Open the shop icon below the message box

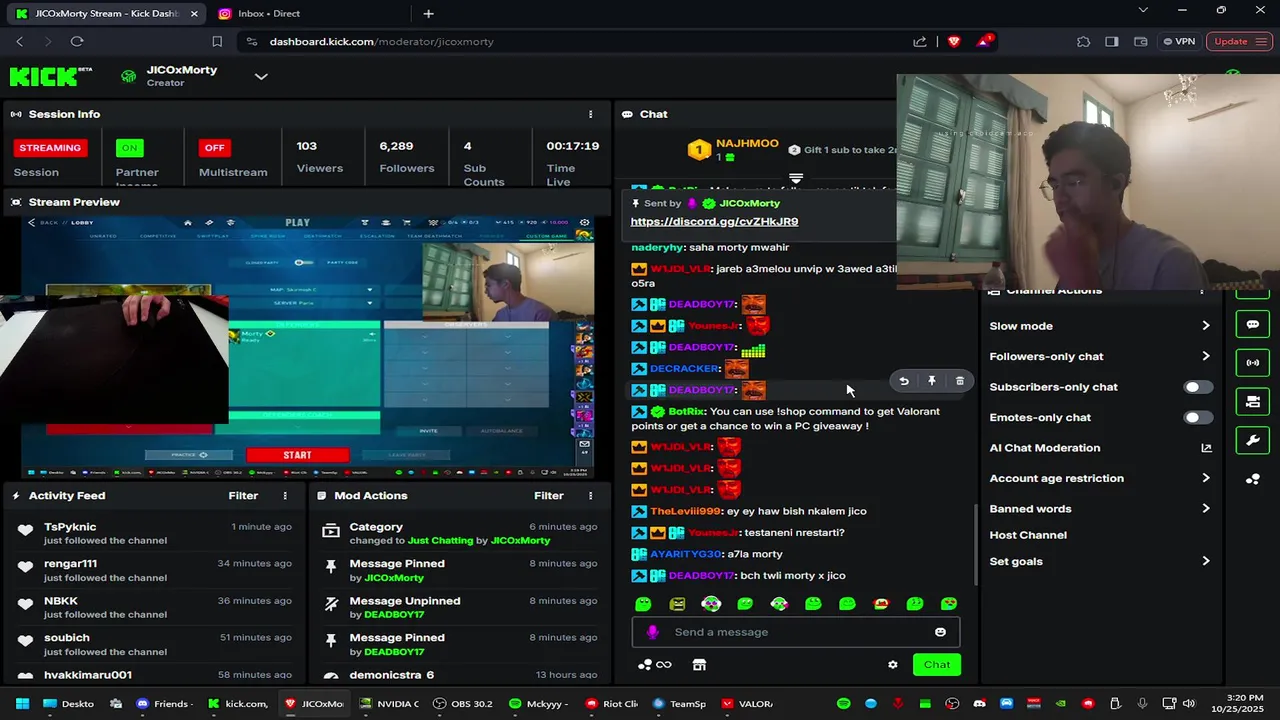[699, 665]
